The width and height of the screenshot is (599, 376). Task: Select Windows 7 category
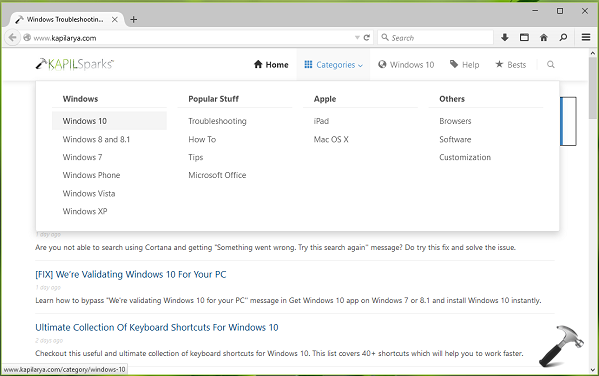coord(82,157)
